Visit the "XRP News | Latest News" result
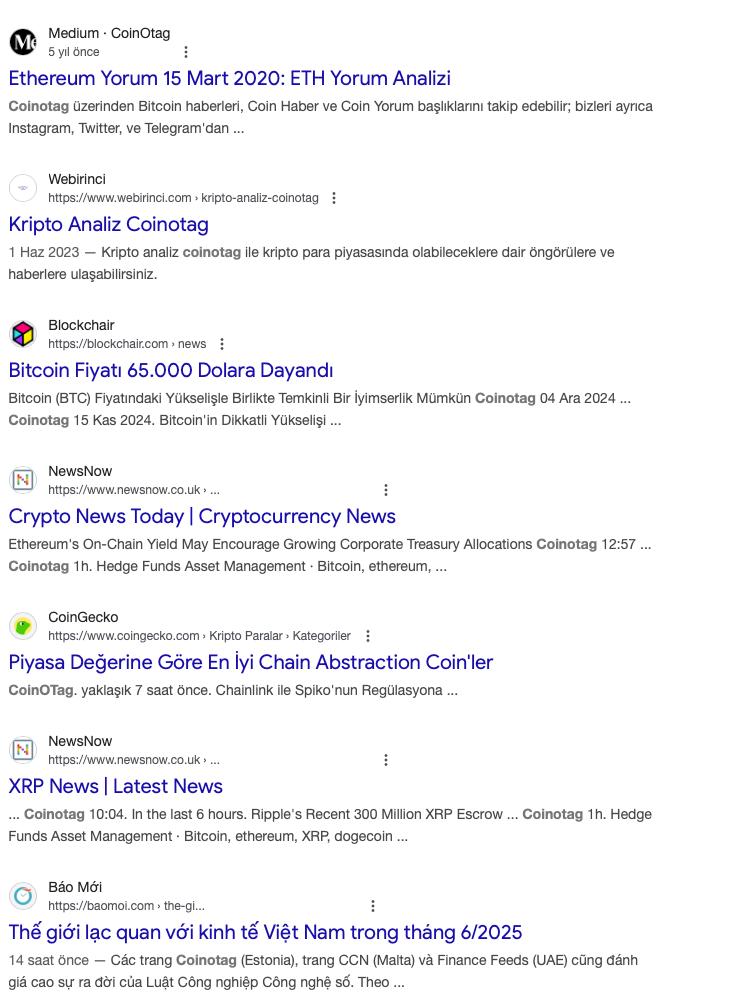The width and height of the screenshot is (756, 1000). [x=115, y=786]
